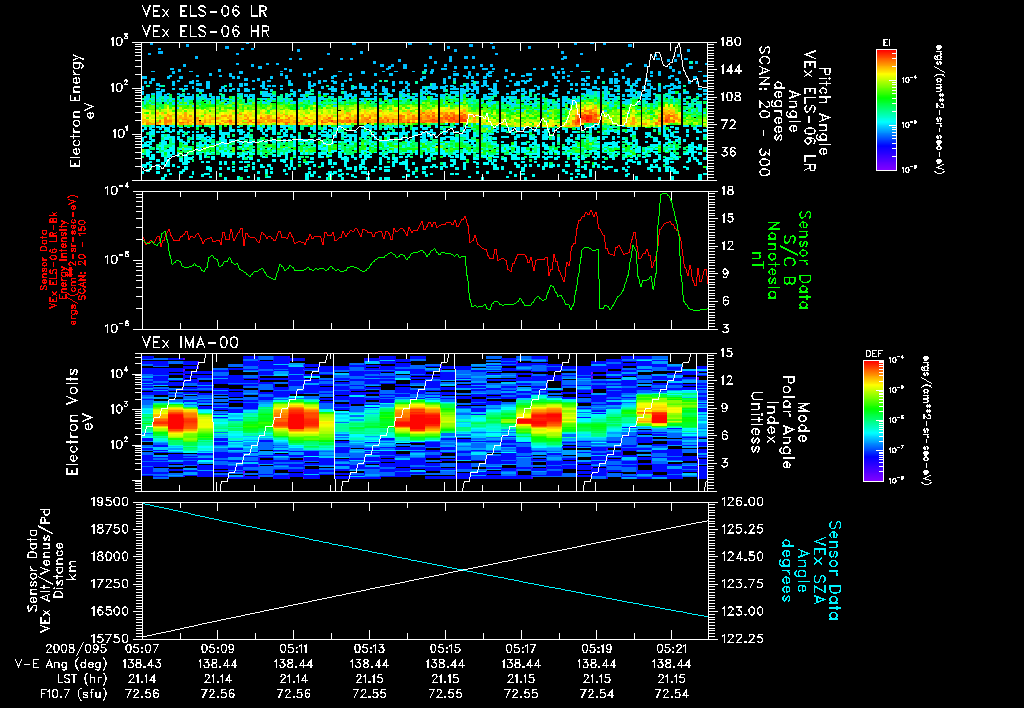Click the date label '2008/095'
Image resolution: width=1024 pixels, height=708 pixels.
click(77, 649)
